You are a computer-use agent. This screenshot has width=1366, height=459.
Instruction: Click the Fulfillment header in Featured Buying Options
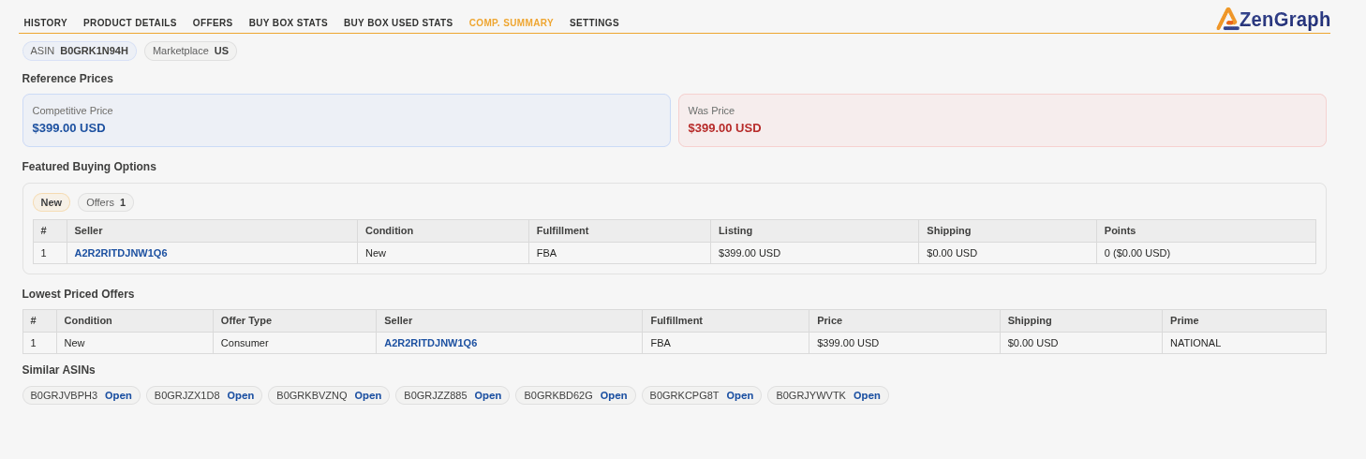click(620, 231)
